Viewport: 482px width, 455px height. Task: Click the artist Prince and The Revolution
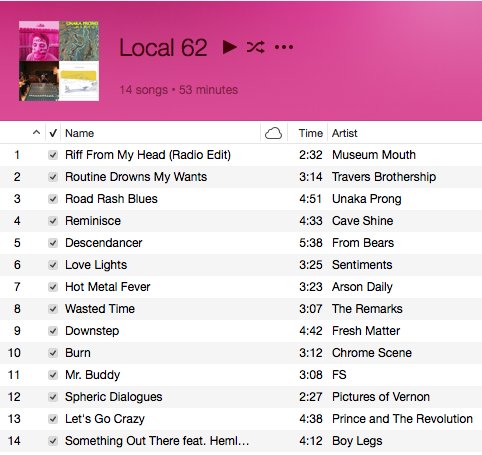click(x=402, y=419)
